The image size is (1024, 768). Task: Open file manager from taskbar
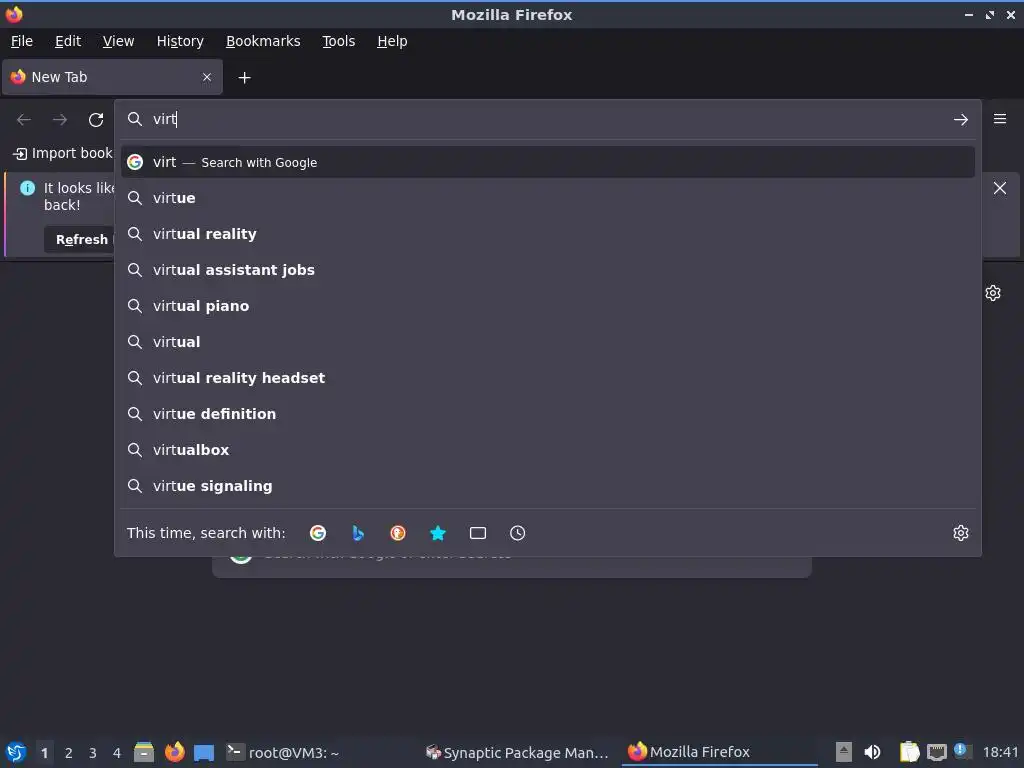(x=144, y=752)
